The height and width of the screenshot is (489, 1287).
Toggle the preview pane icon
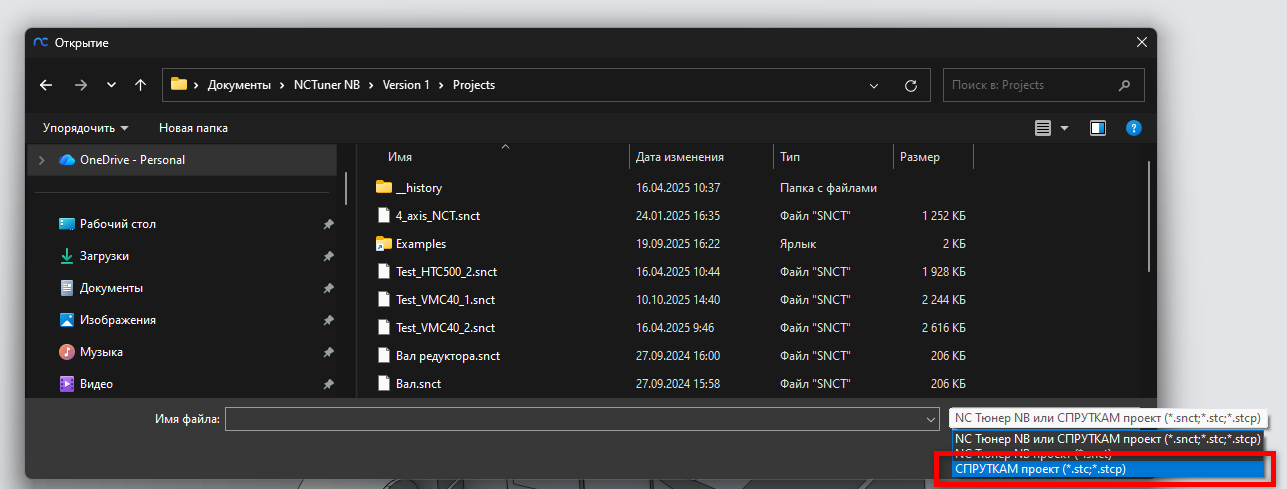[1098, 128]
